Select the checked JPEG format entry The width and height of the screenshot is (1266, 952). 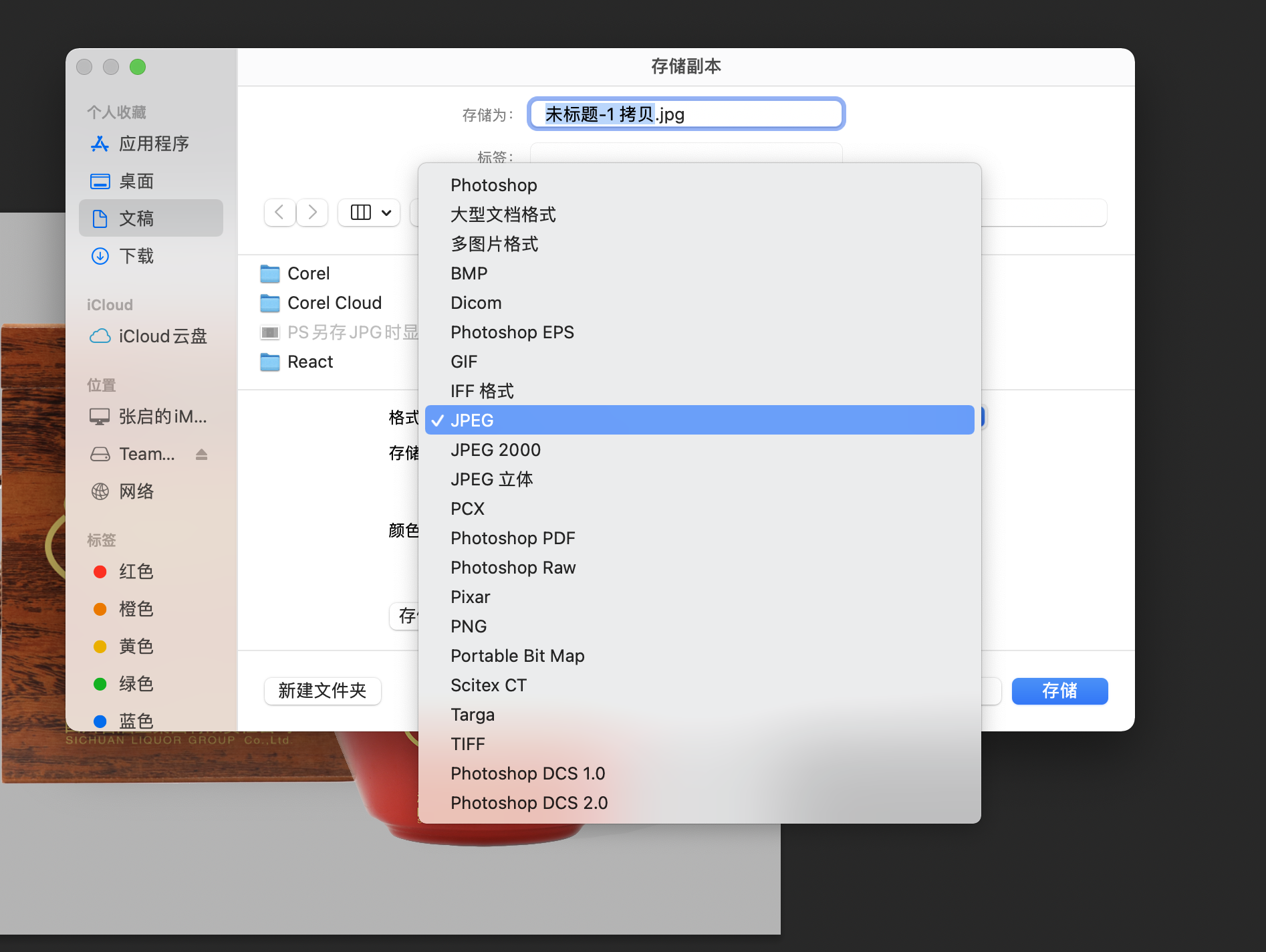pos(472,421)
